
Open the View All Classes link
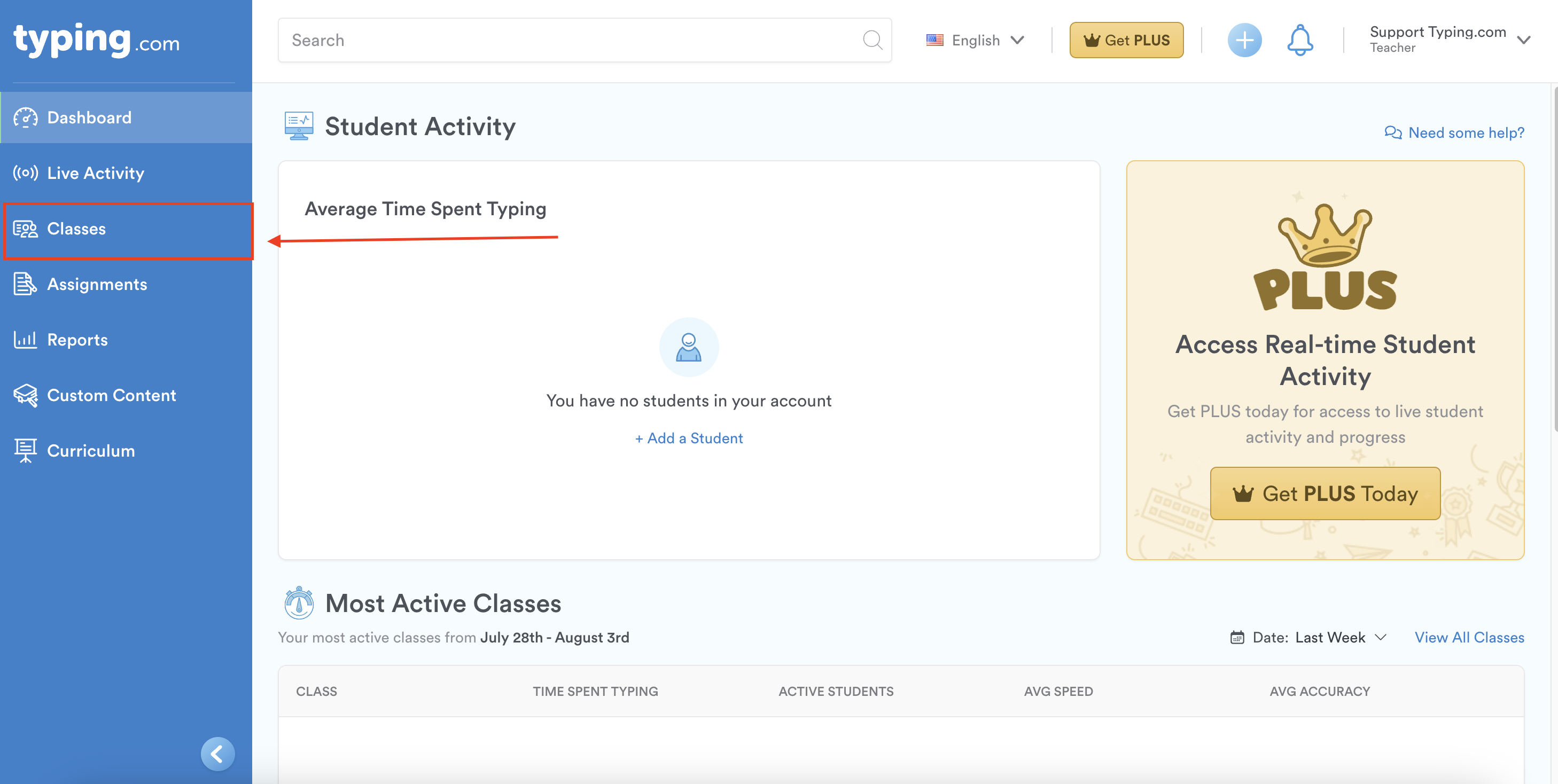tap(1468, 637)
